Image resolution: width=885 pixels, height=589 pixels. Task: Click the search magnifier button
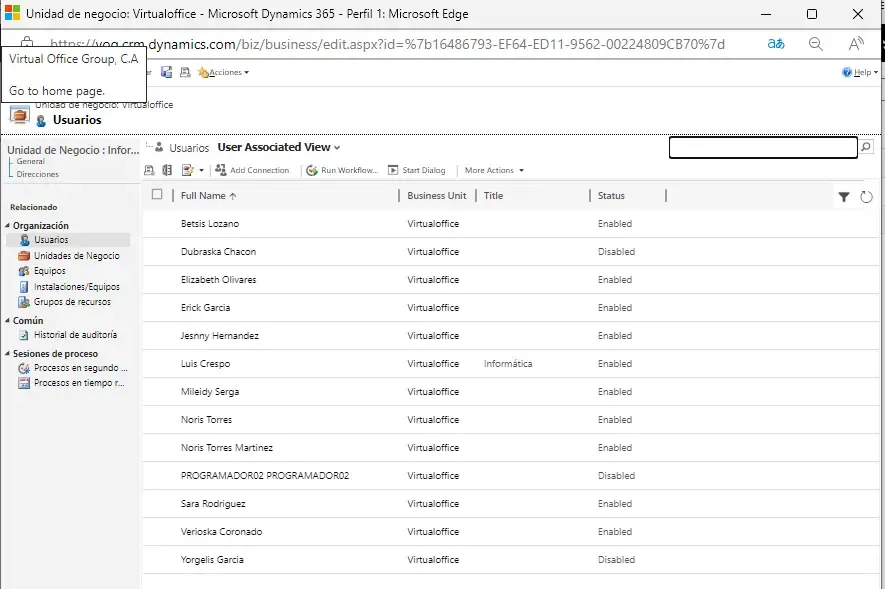[866, 147]
